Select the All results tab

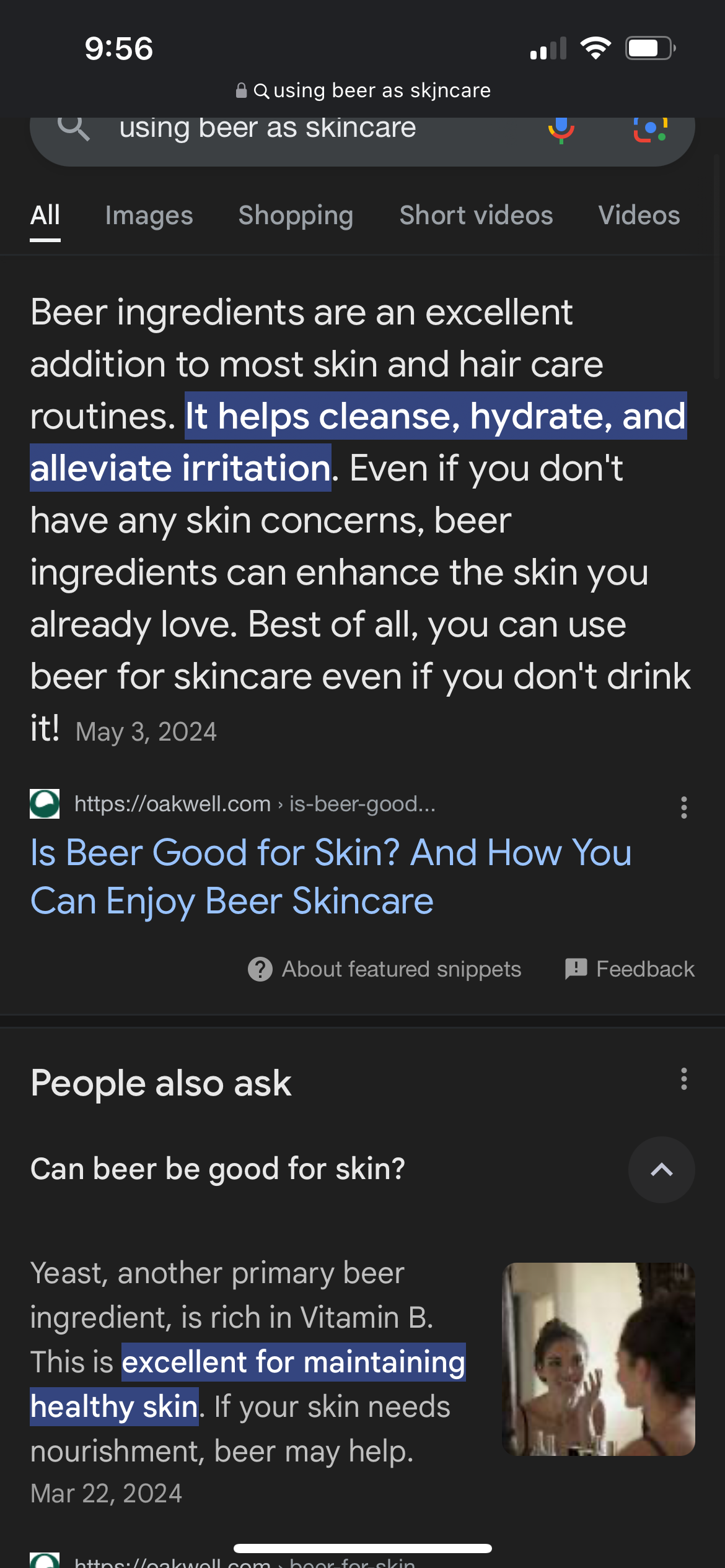click(45, 216)
